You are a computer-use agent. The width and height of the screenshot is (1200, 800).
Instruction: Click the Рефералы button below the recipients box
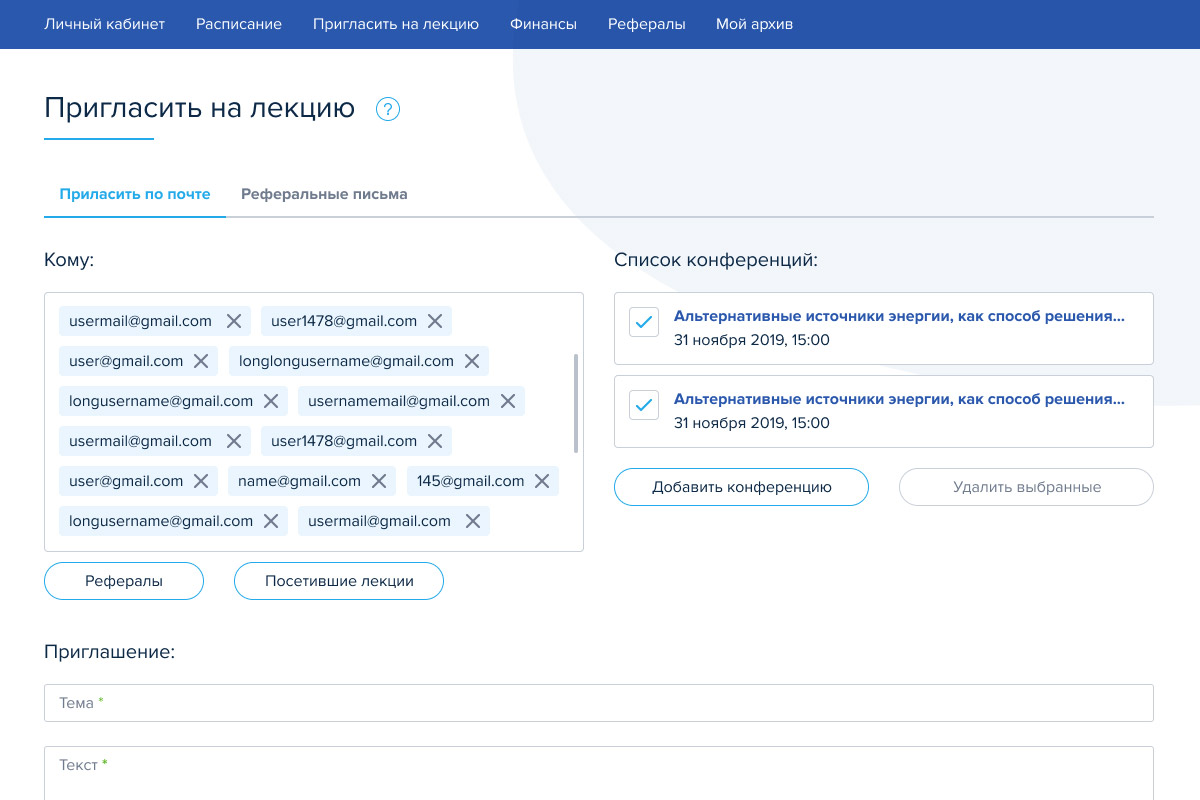[x=124, y=581]
